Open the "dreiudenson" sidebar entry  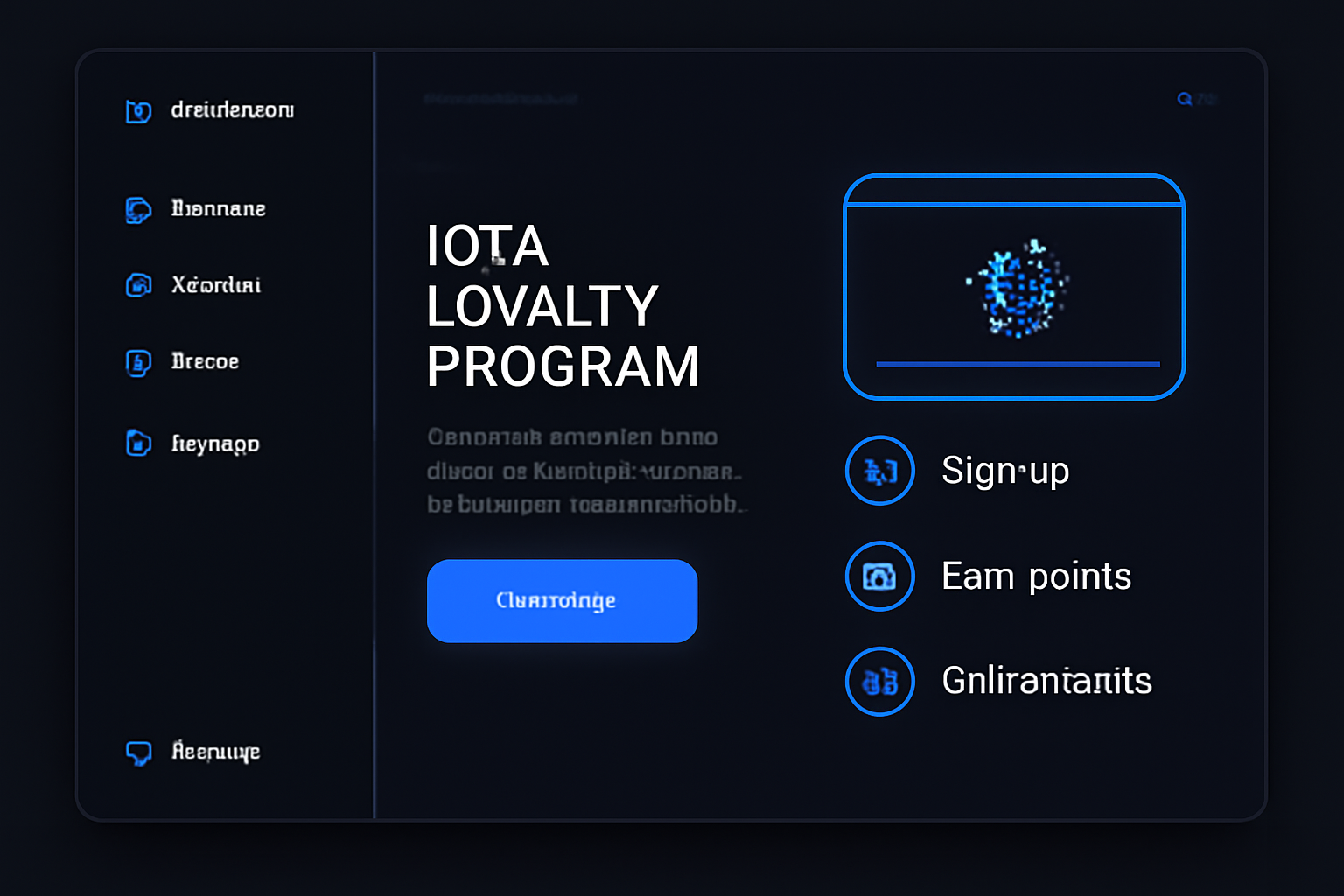[x=231, y=111]
